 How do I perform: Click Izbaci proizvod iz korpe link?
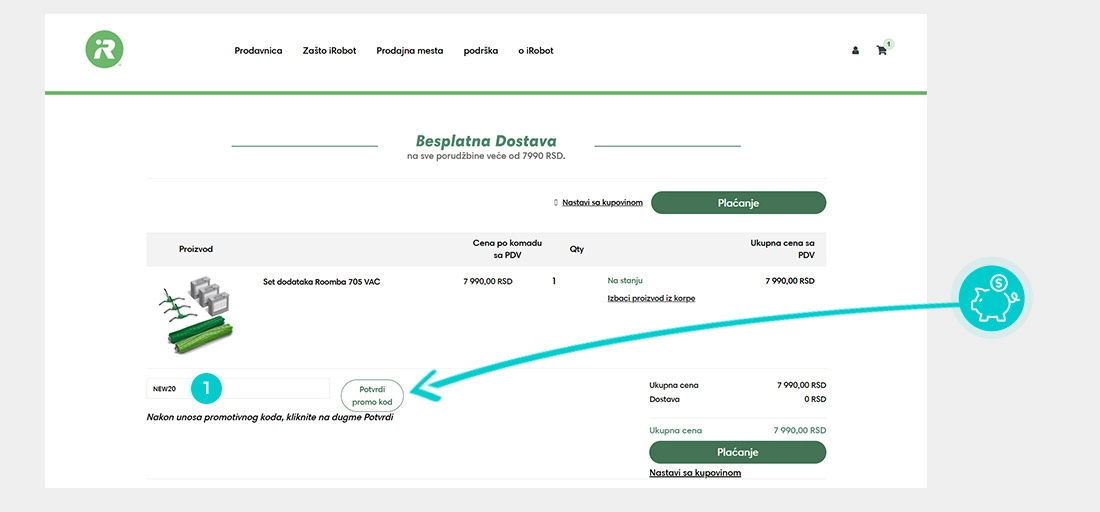(x=651, y=298)
